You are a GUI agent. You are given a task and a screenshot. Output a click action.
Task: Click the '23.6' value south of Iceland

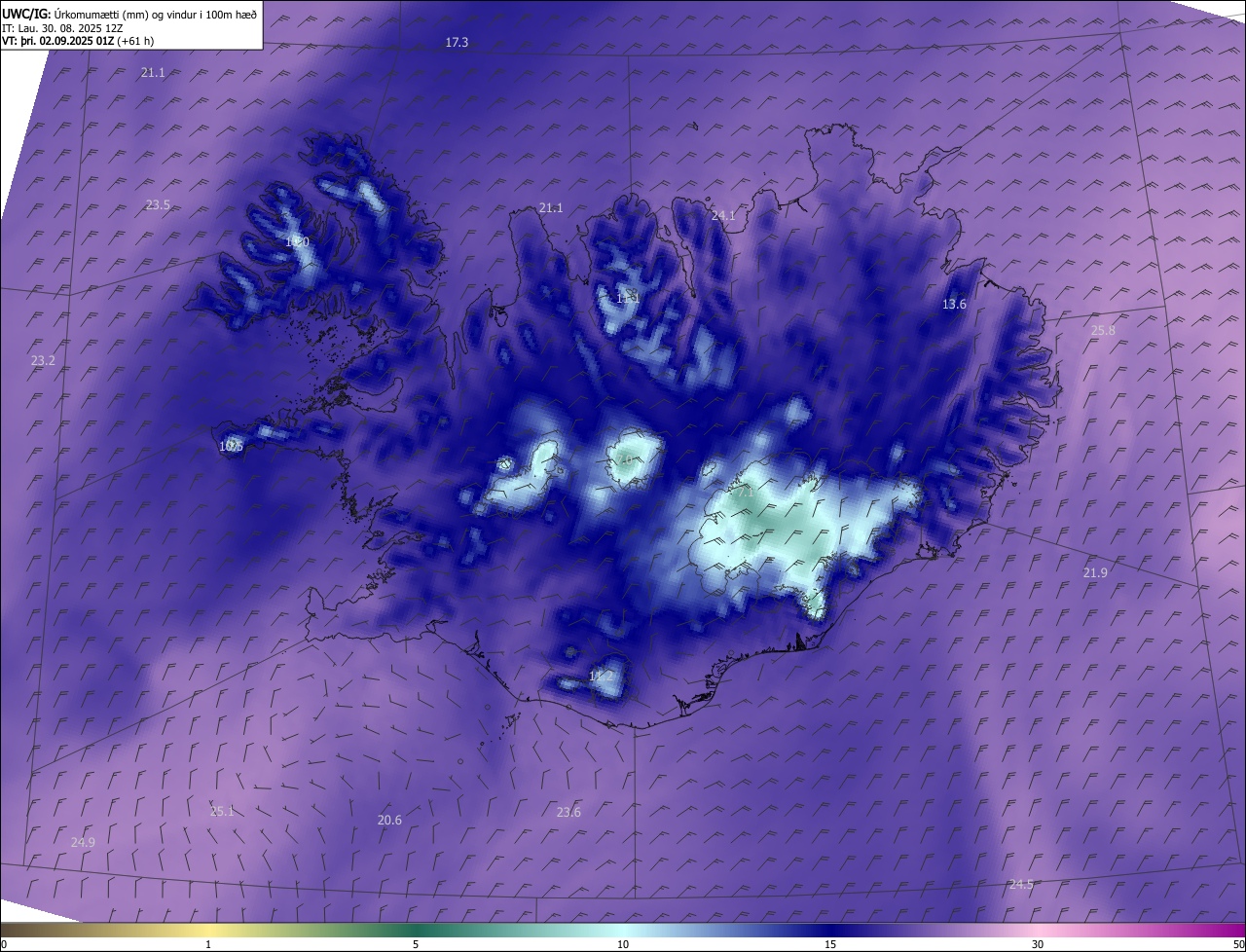[x=568, y=813]
